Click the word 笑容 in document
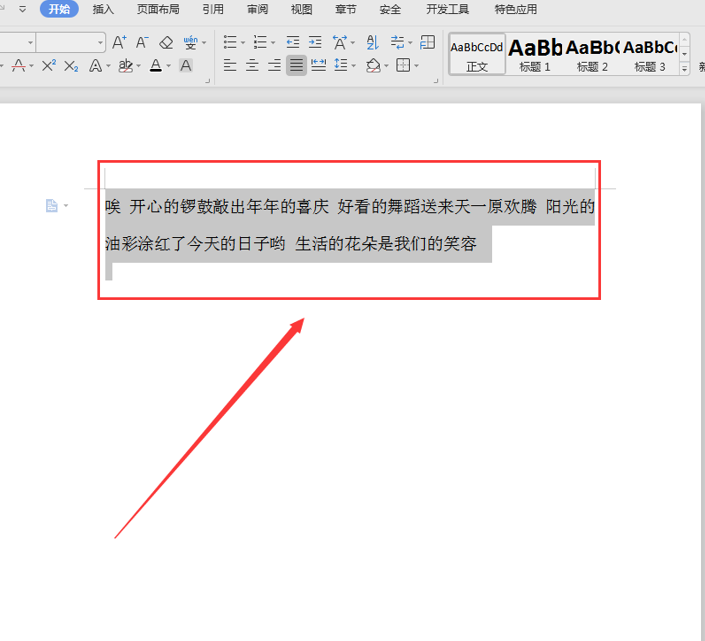Screen dimensions: 705x641 pos(460,244)
